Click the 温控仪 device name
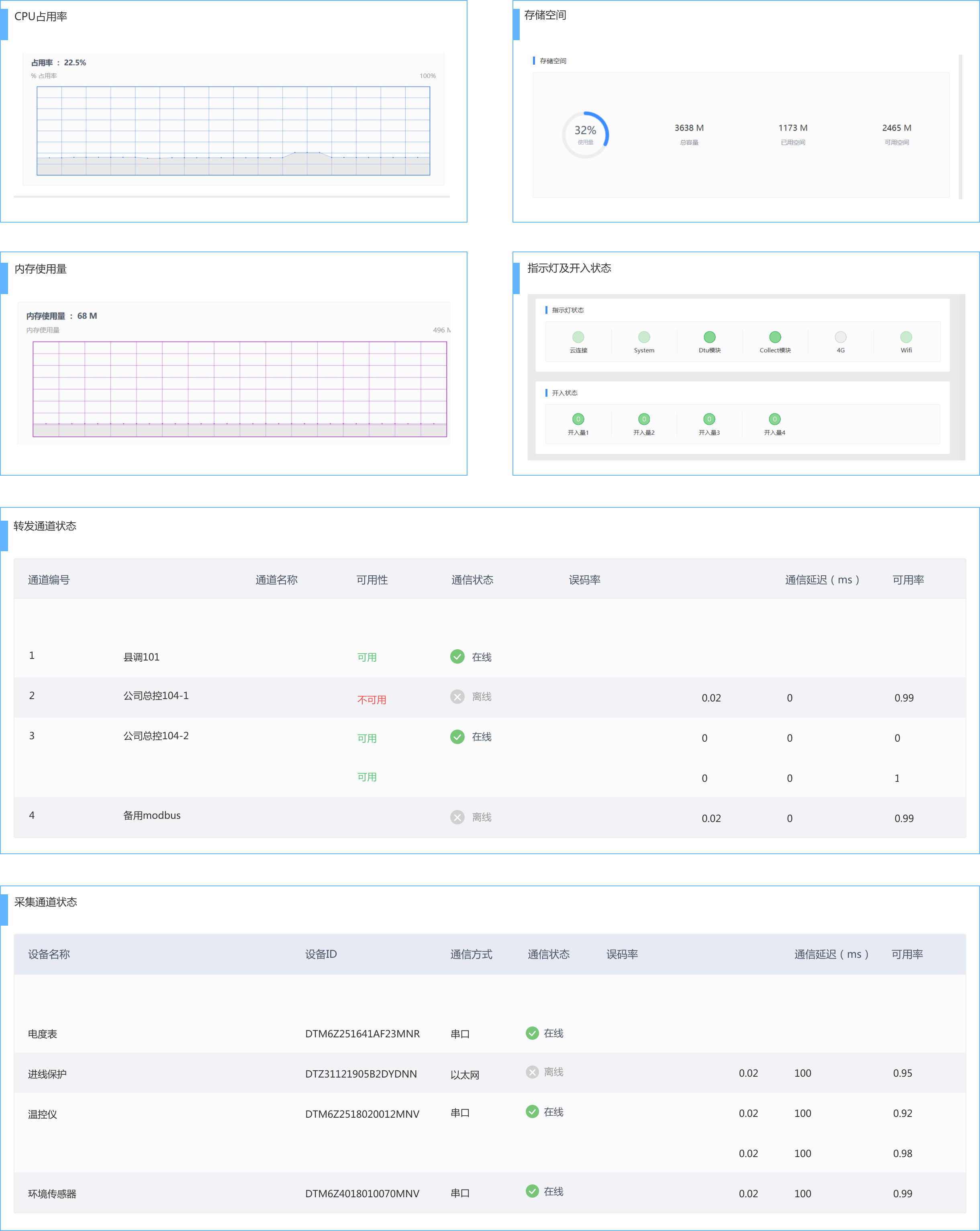 click(42, 1114)
